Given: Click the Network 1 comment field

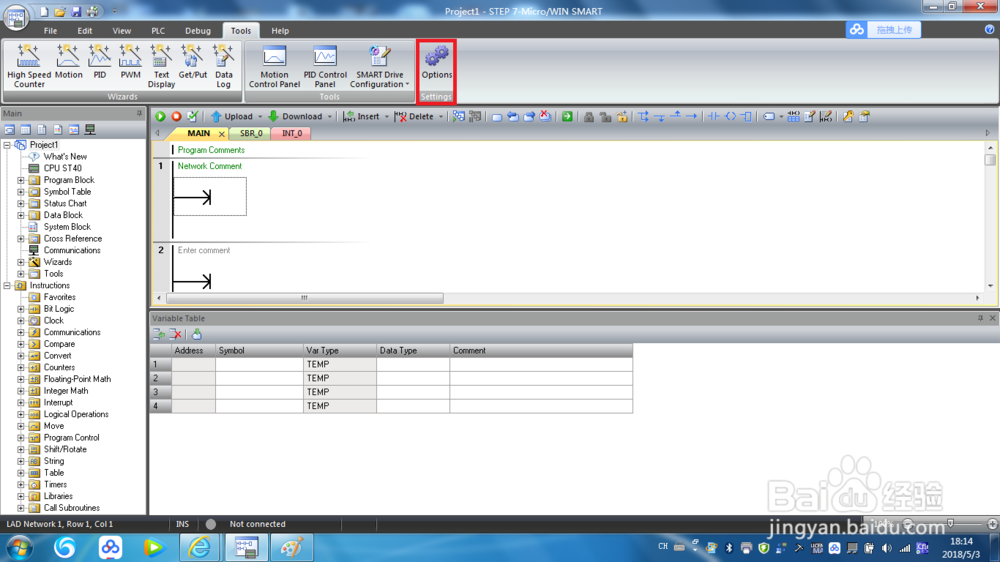Looking at the screenshot, I should point(210,166).
